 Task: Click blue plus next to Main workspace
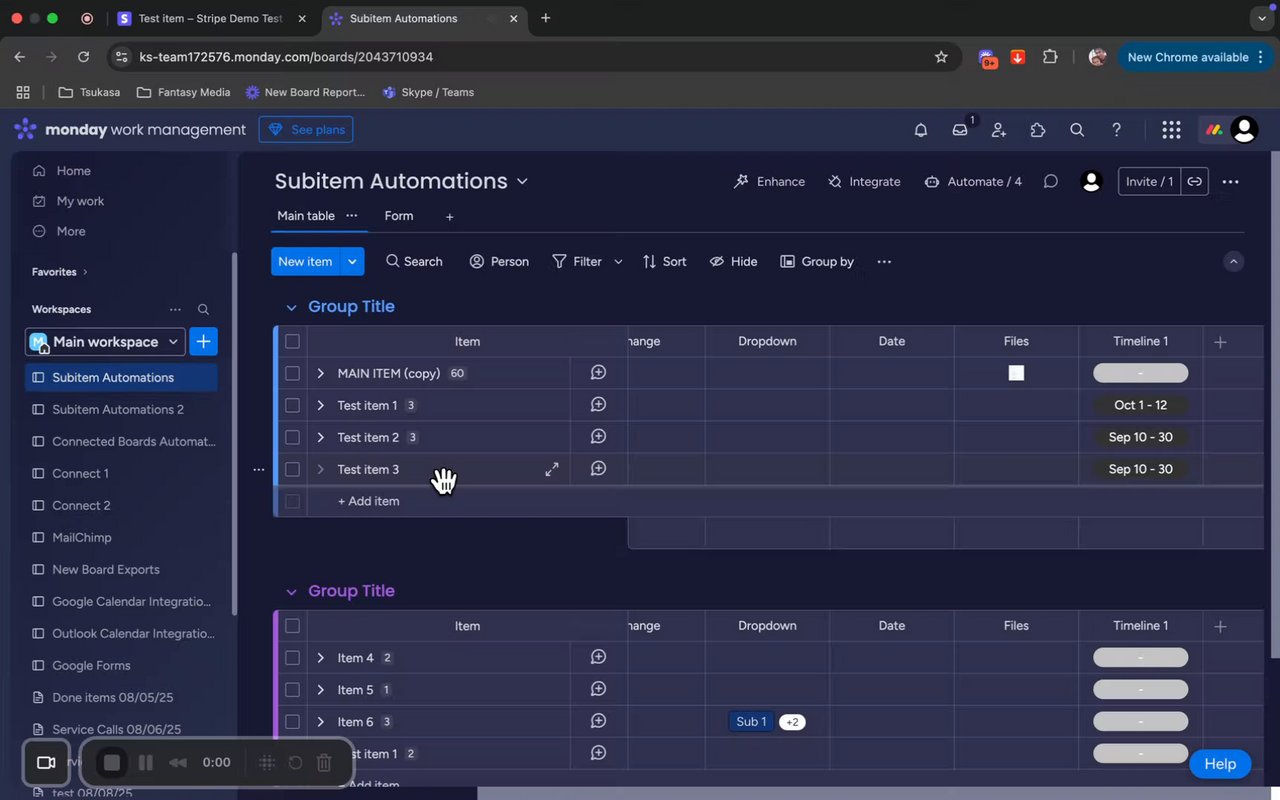pyautogui.click(x=203, y=342)
